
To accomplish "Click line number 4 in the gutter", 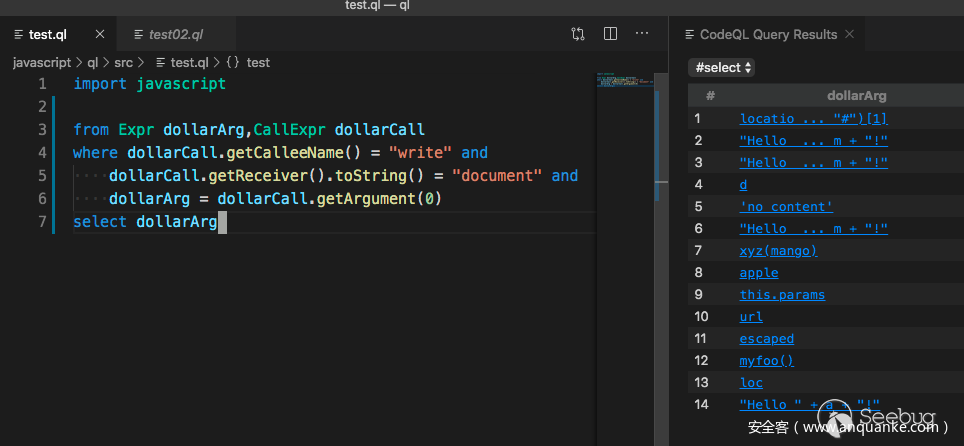I will (42, 153).
